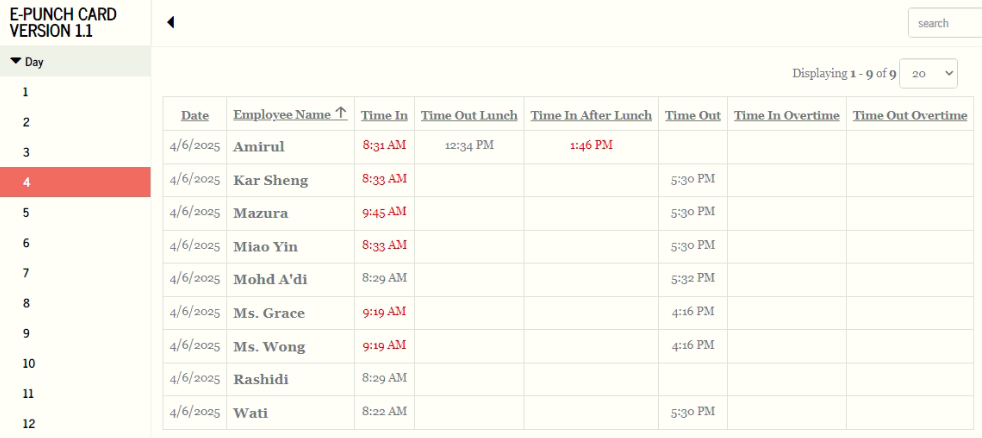The image size is (982, 438).
Task: Click the Mazura 9:45 AM time-in cell
Action: click(x=384, y=212)
